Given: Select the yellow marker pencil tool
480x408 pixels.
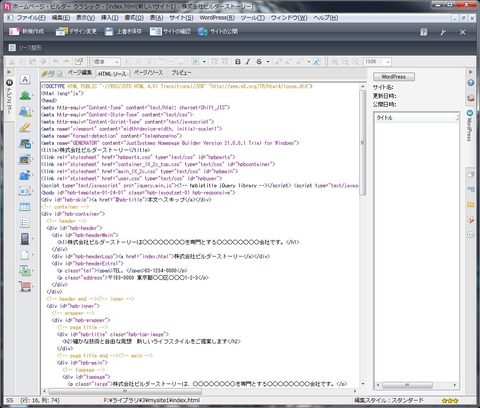Looking at the screenshot, I should point(25,127).
